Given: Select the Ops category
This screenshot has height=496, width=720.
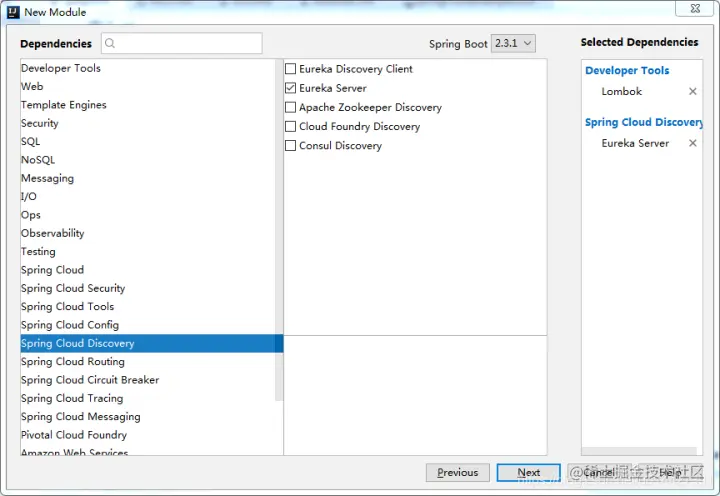Looking at the screenshot, I should pyautogui.click(x=148, y=215).
